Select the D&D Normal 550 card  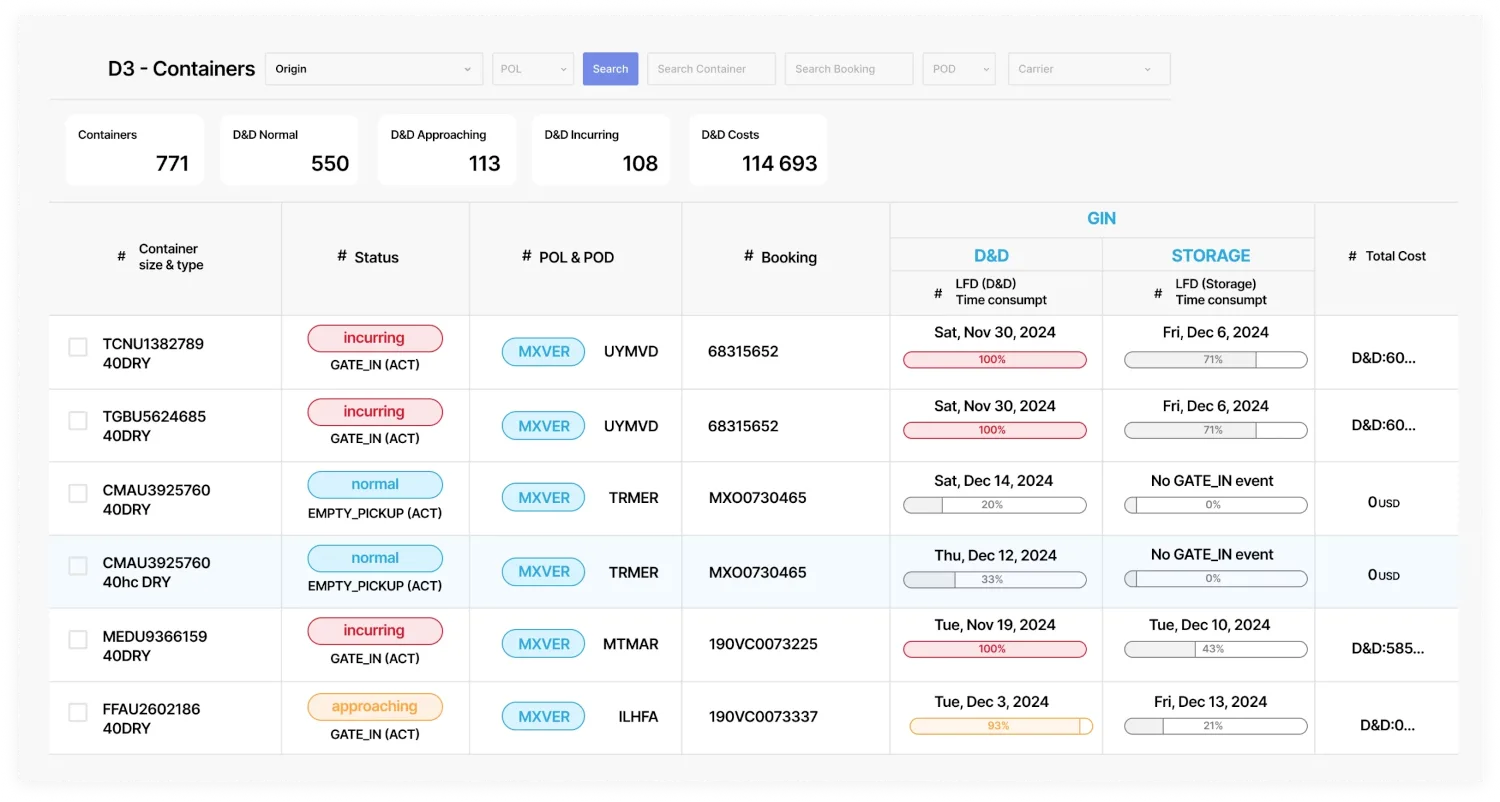pos(289,150)
